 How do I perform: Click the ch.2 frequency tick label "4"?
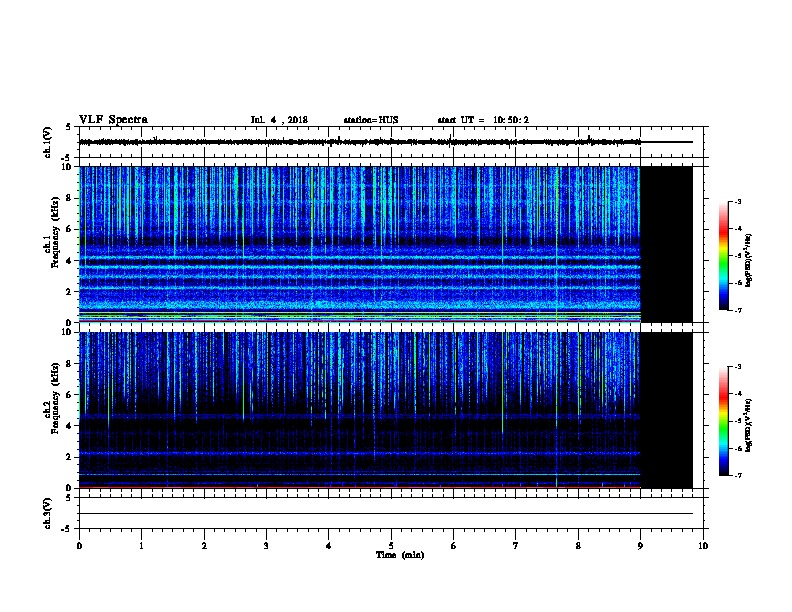click(x=70, y=426)
